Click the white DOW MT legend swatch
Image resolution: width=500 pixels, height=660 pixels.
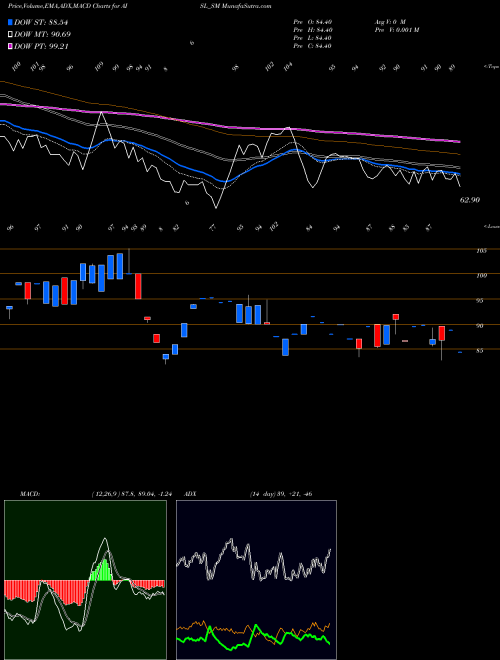click(x=11, y=35)
